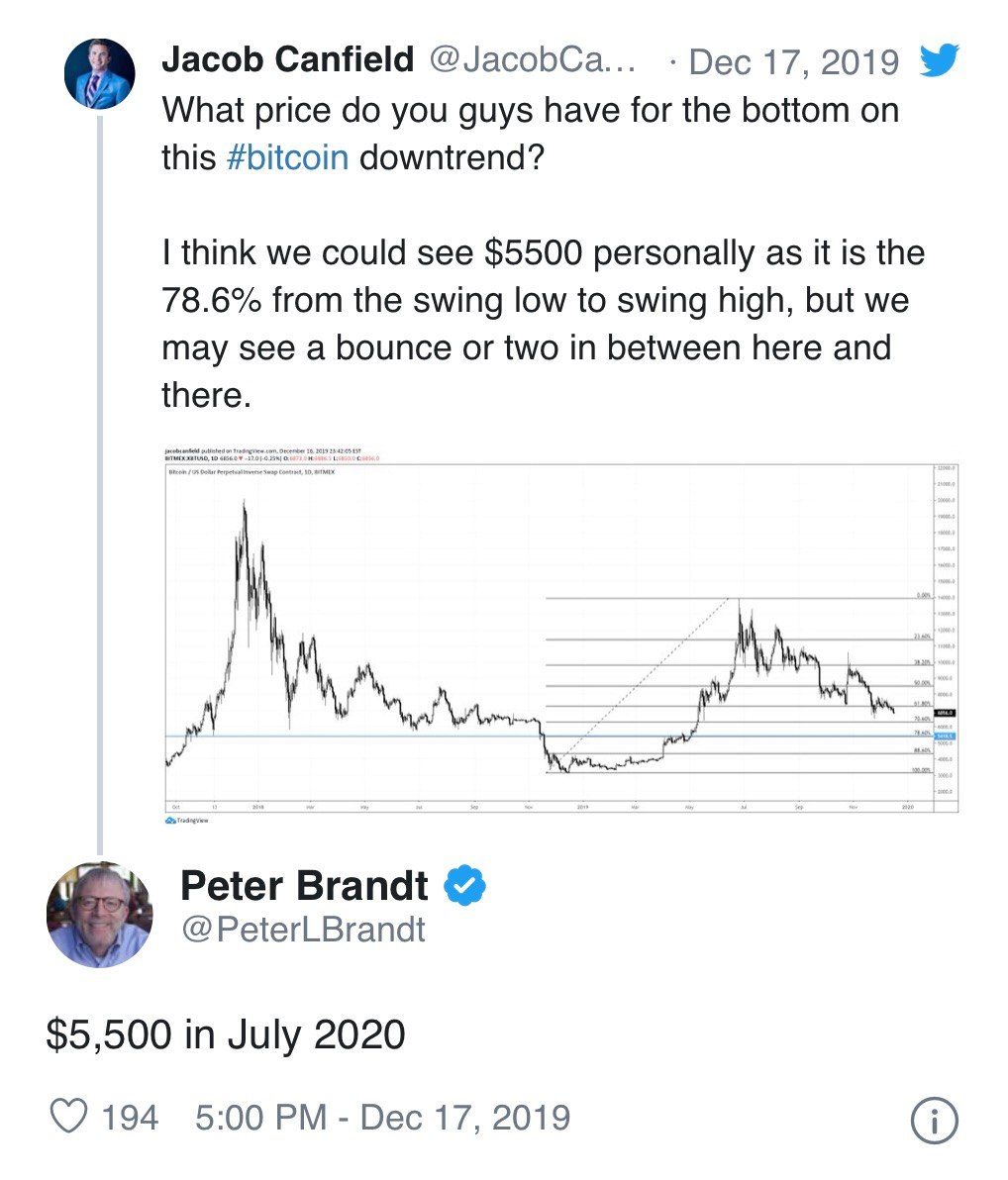The width and height of the screenshot is (1008, 1180).
Task: Open the #bitcoin hashtag link
Action: coord(287,158)
